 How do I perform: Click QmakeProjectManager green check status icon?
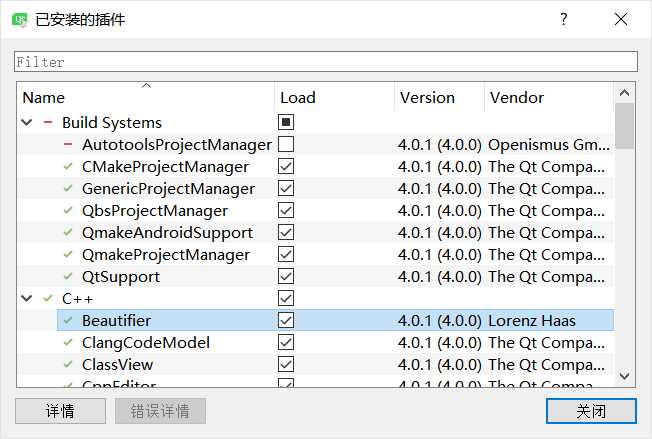pyautogui.click(x=68, y=254)
